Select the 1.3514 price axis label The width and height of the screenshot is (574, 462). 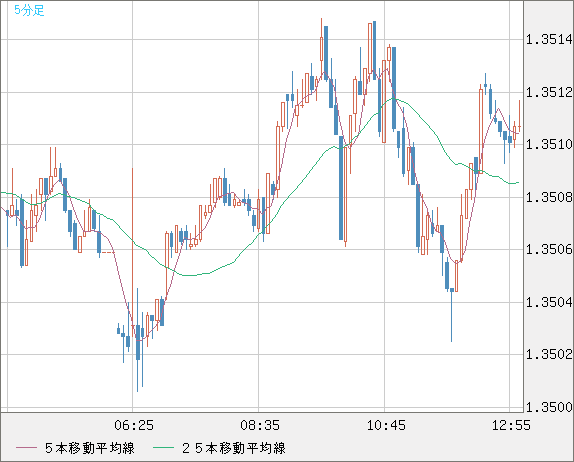(x=549, y=39)
